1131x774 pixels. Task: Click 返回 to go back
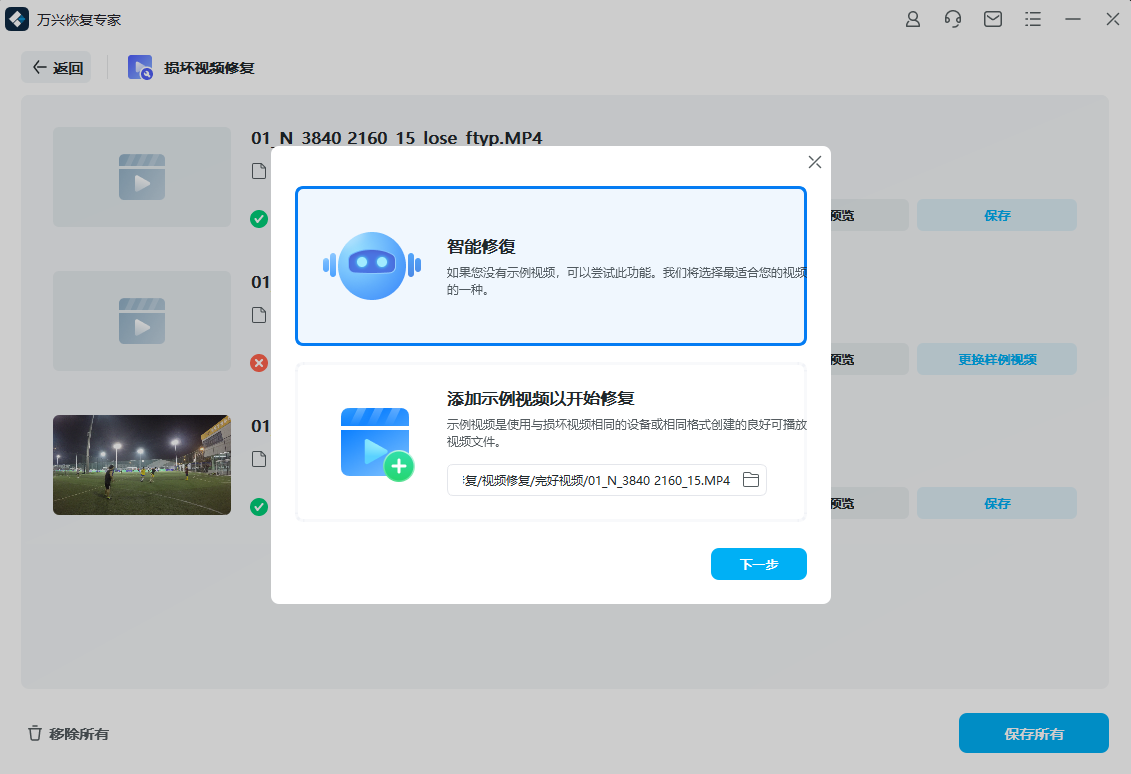[56, 67]
